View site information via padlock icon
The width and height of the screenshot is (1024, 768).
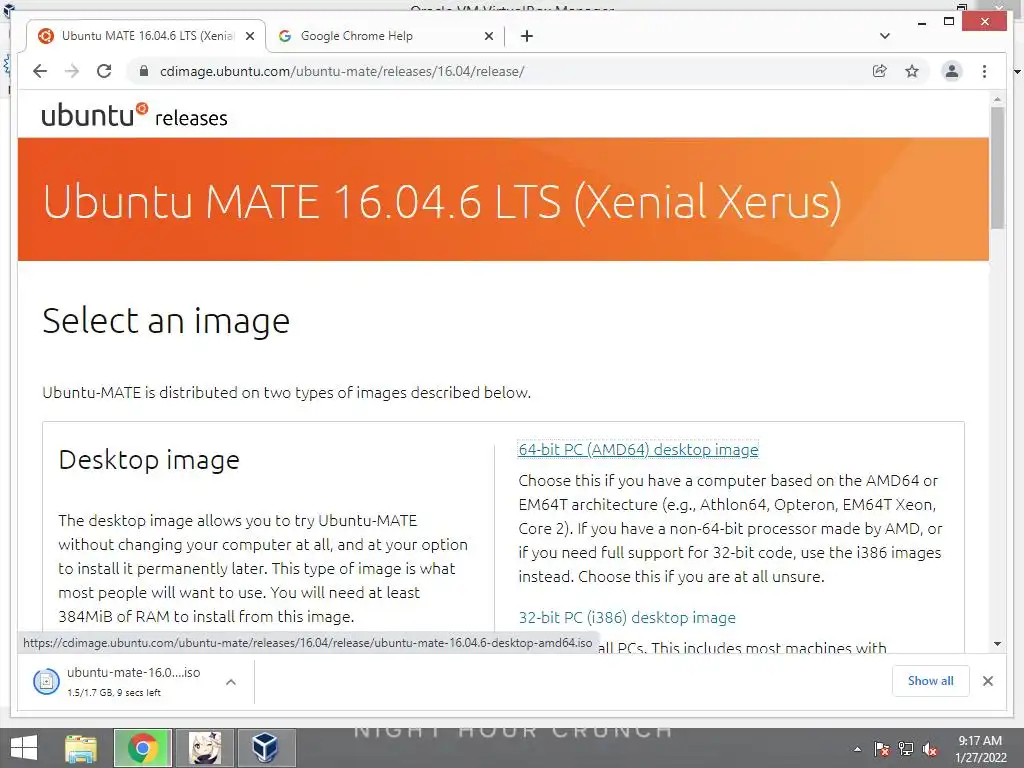tap(144, 71)
